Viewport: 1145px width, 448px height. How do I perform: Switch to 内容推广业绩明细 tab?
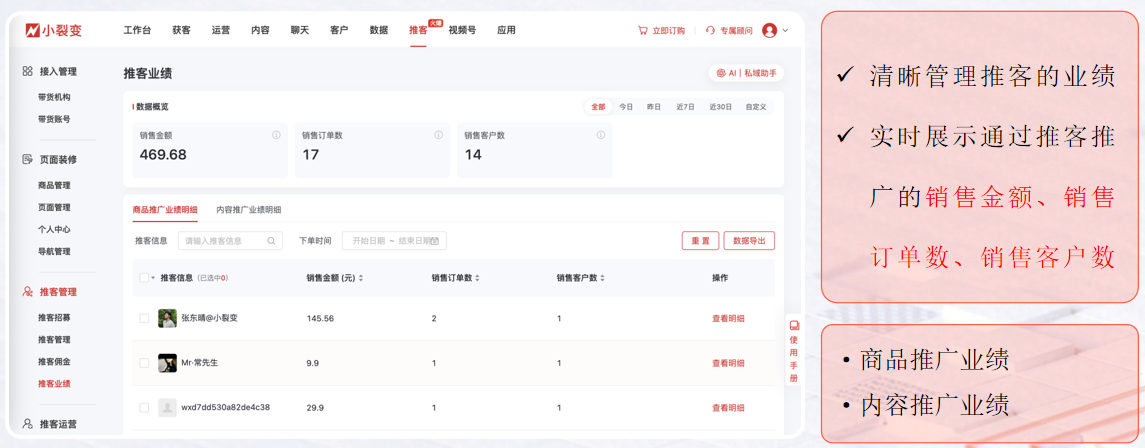click(x=248, y=210)
